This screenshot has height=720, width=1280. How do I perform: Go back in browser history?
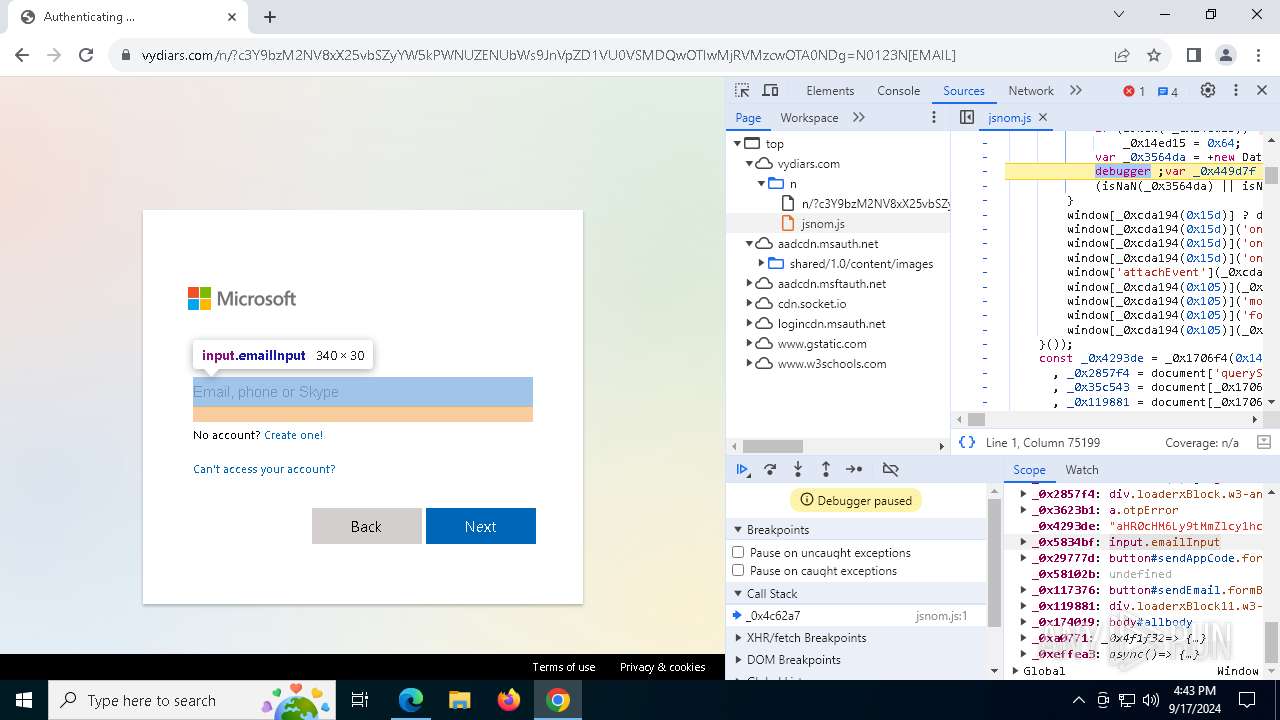22,55
